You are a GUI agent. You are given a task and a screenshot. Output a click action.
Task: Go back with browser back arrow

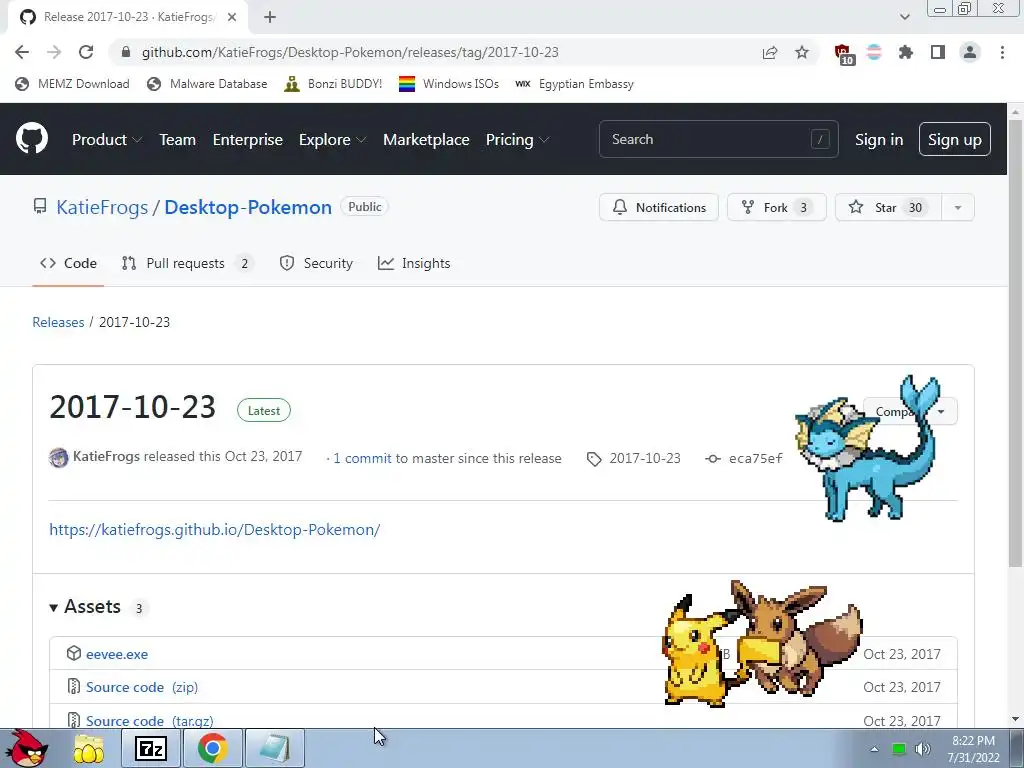[22, 52]
